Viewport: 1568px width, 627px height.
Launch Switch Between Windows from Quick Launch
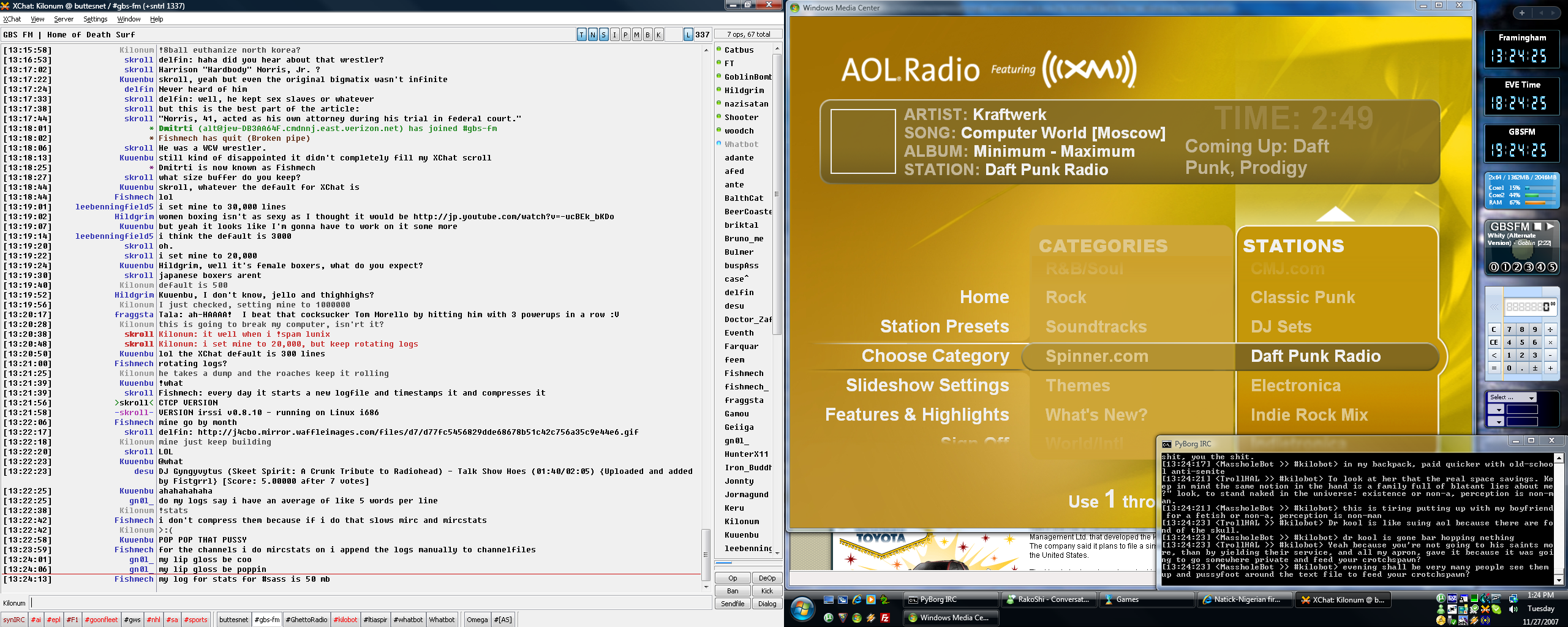pos(843,600)
